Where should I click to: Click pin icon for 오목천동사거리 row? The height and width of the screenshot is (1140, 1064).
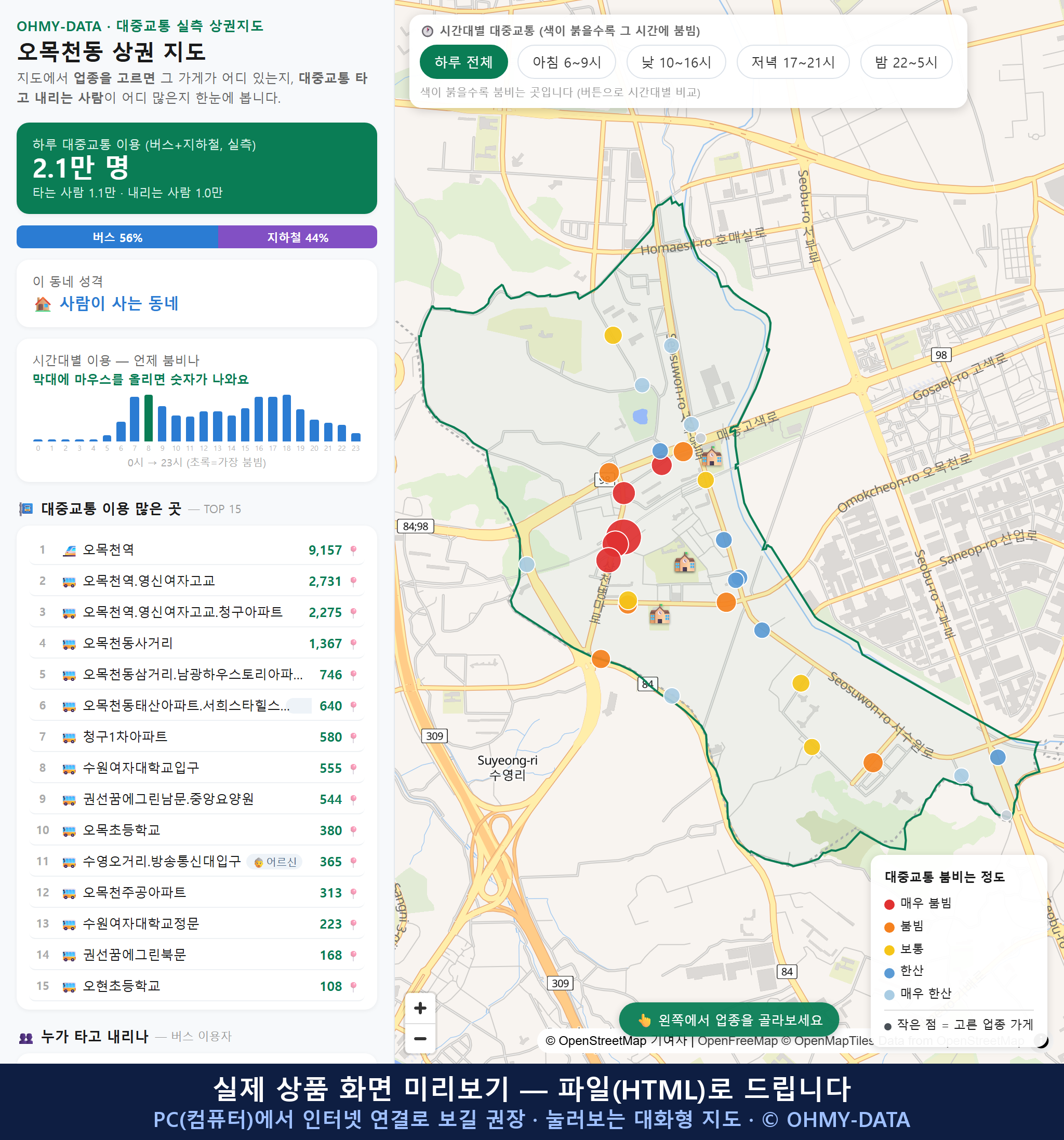point(353,644)
